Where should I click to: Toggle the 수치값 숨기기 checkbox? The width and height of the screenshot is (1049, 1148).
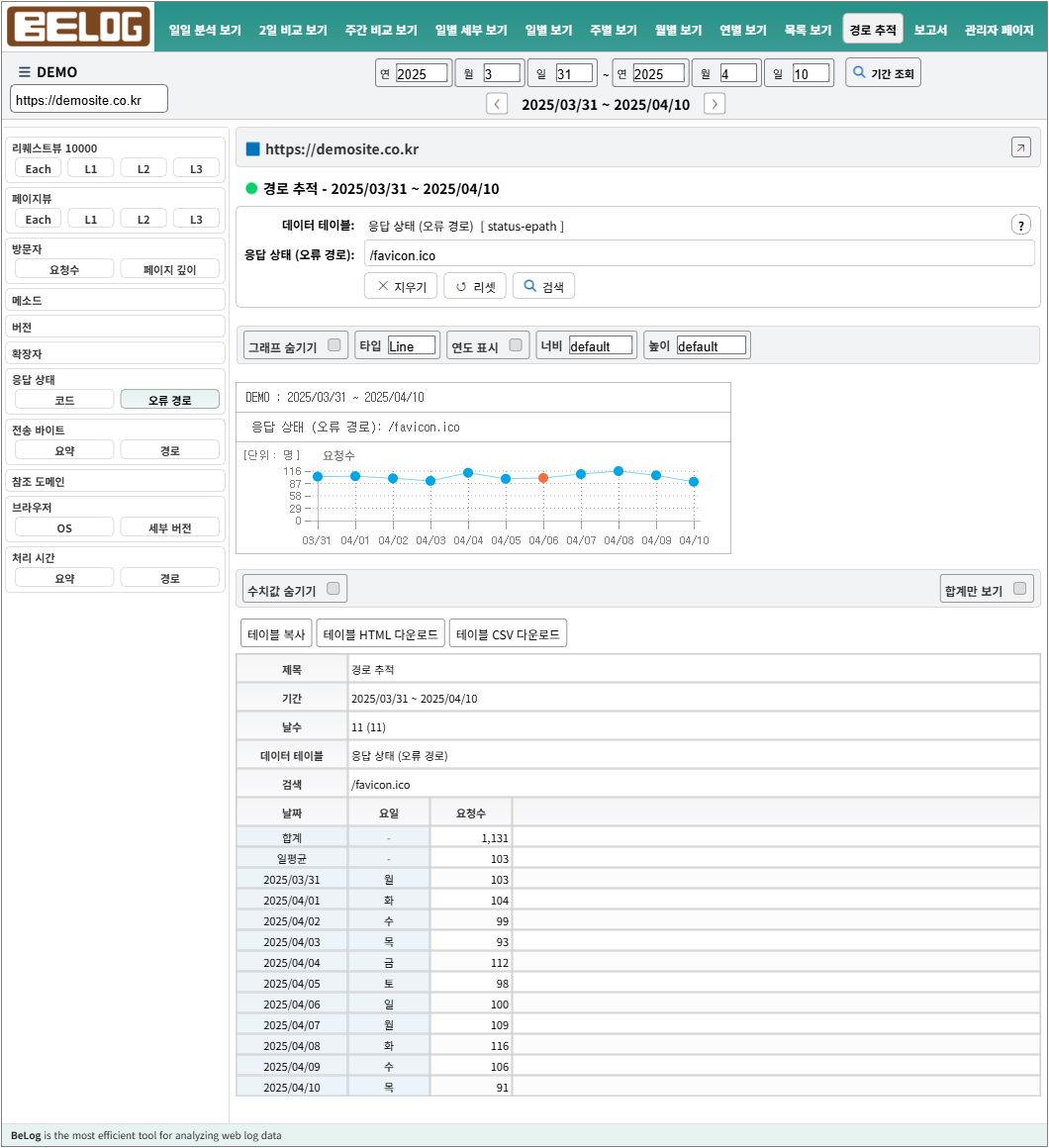coord(334,589)
